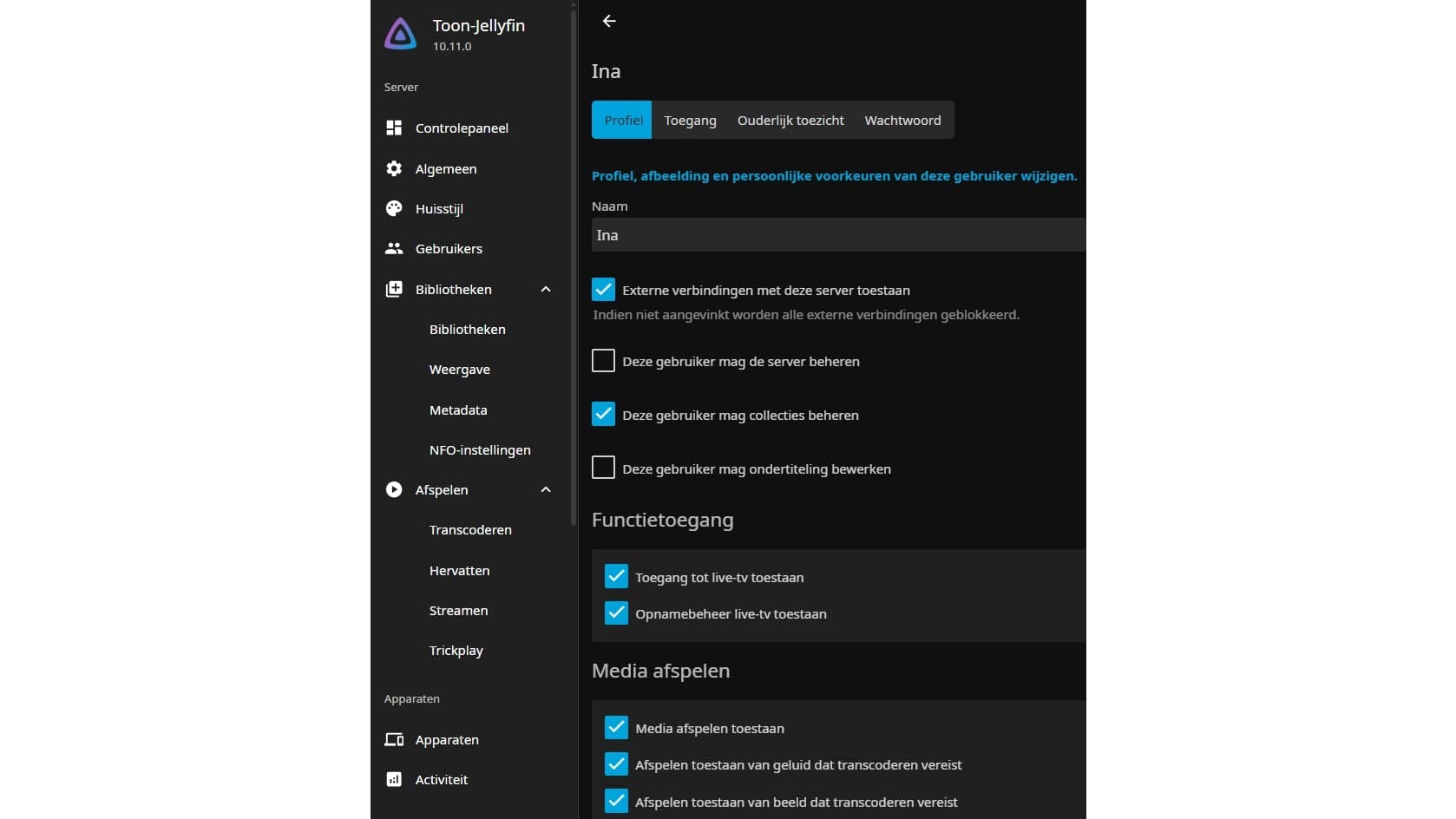Collapse the Afspelen section chevron

pos(546,489)
